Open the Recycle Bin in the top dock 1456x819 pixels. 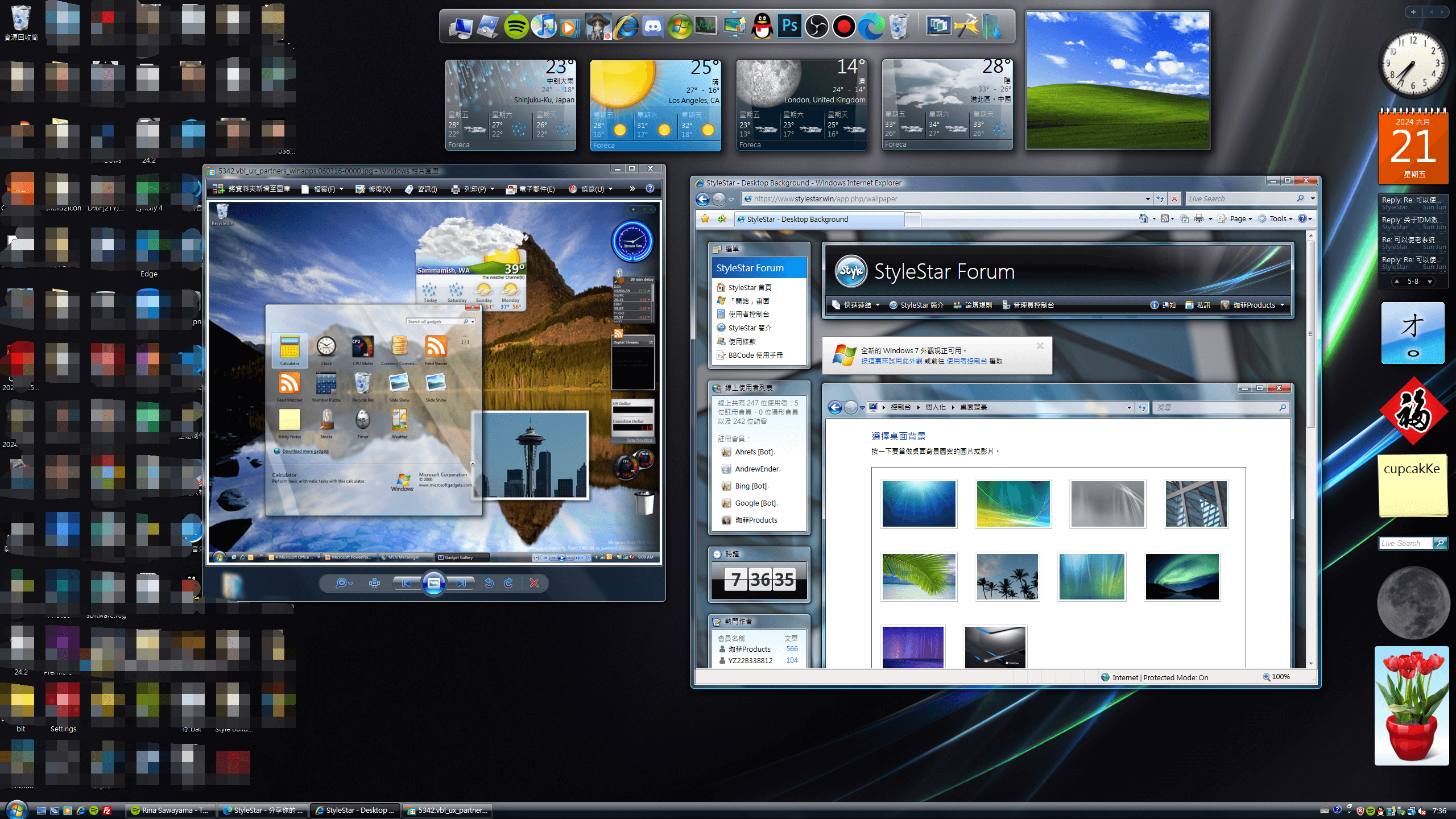tap(899, 26)
